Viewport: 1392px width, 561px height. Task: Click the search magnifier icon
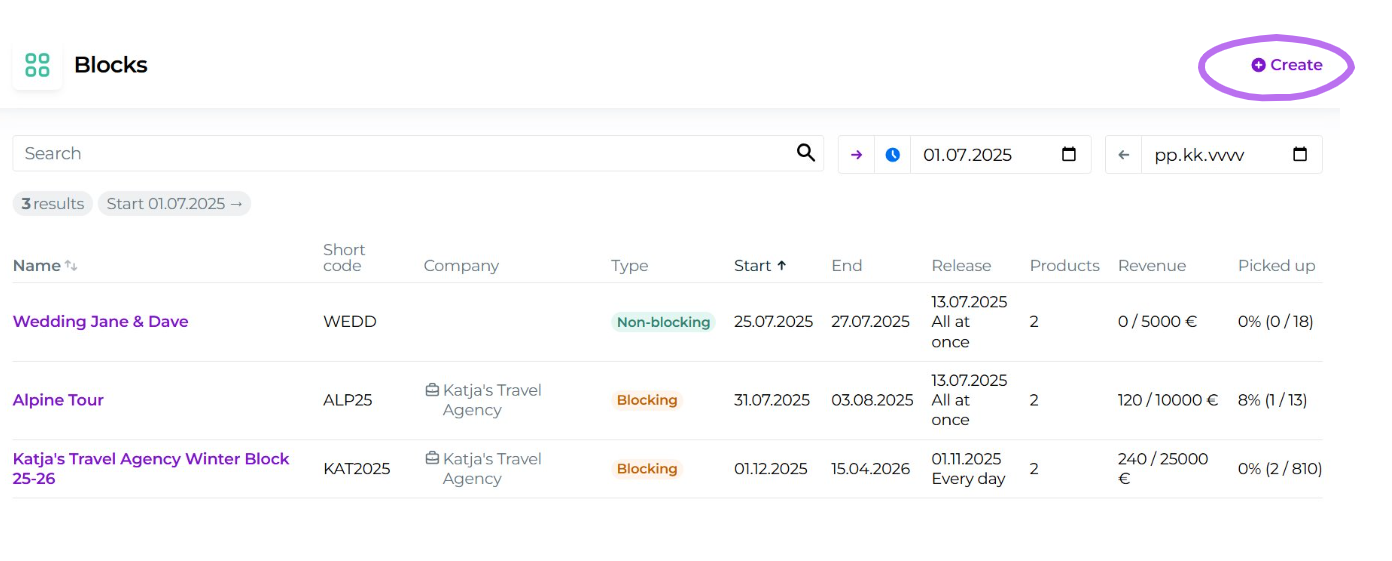point(805,153)
